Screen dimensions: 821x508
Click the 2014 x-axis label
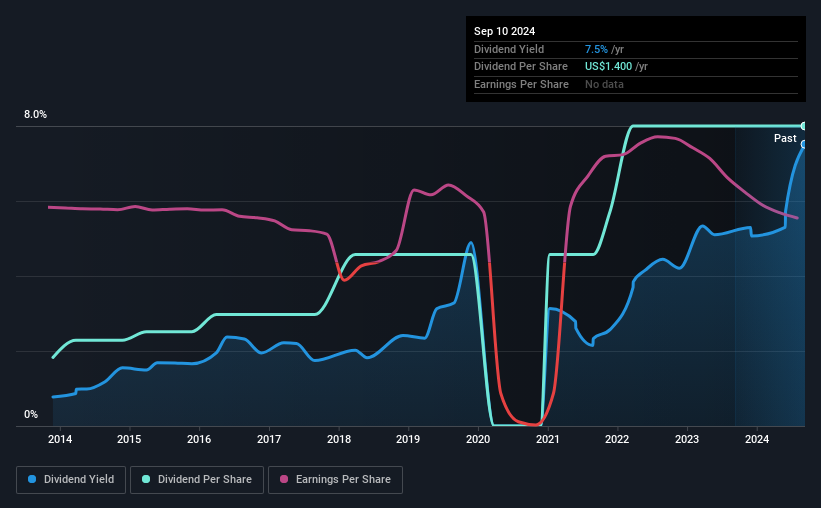pyautogui.click(x=60, y=439)
